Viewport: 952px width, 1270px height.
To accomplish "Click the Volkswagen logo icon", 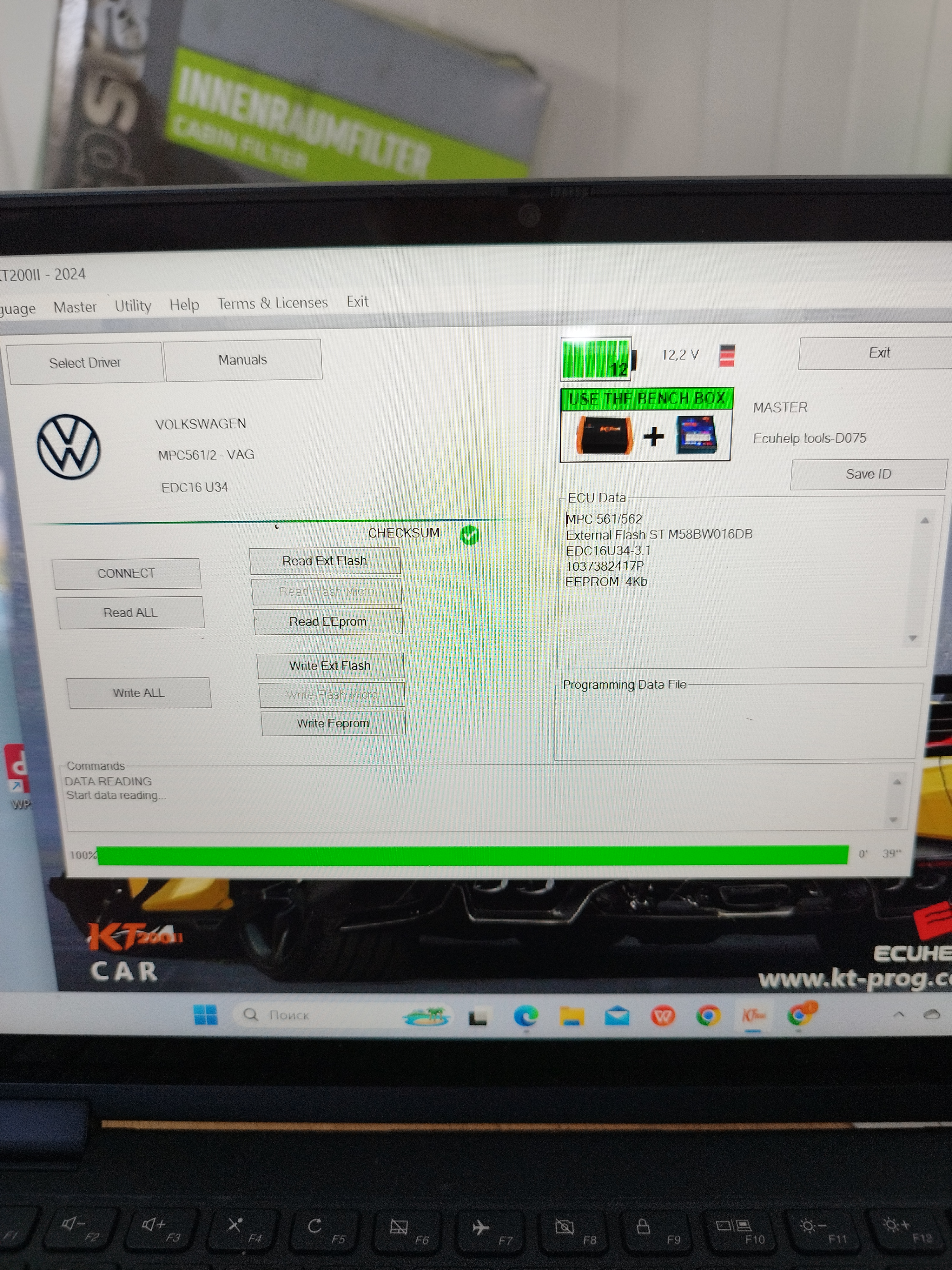I will point(69,447).
